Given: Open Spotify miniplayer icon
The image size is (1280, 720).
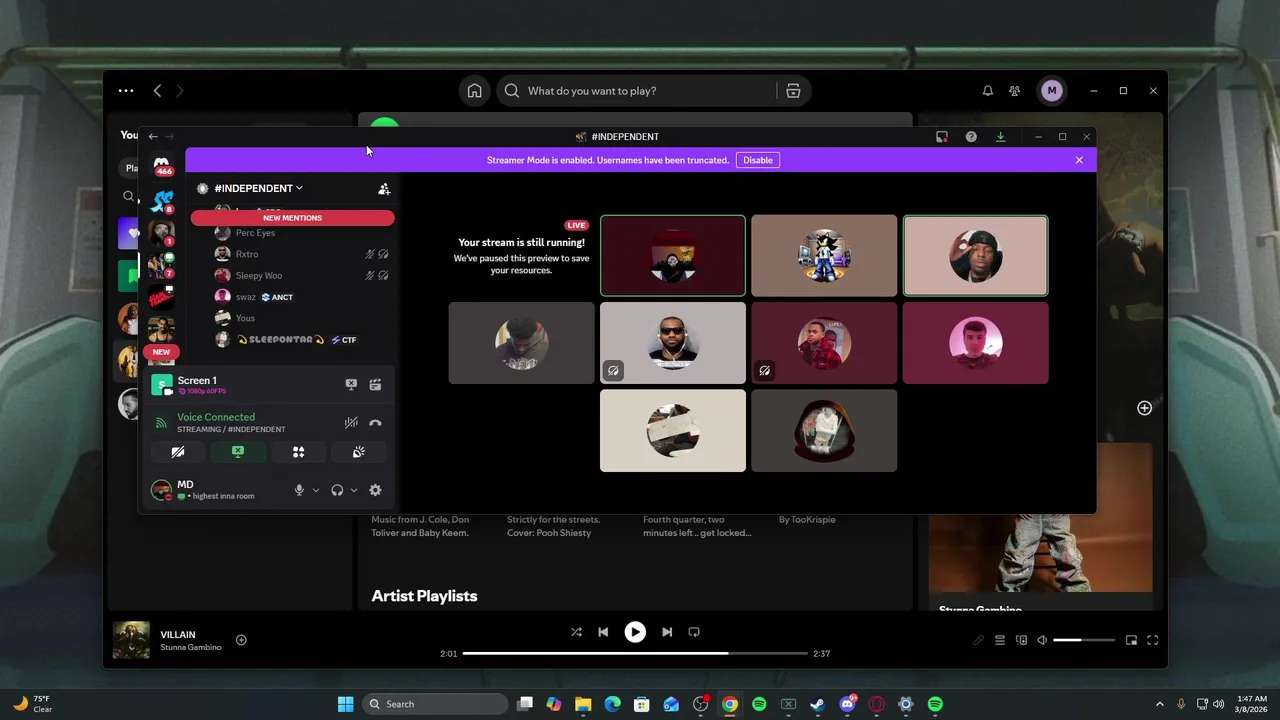Looking at the screenshot, I should [x=1131, y=640].
